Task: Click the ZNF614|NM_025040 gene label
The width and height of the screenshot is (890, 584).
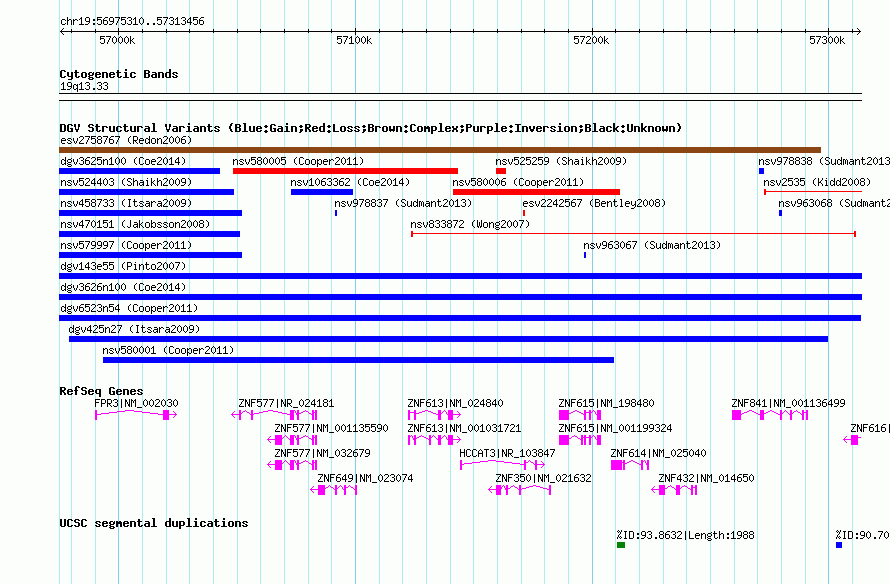Action: (x=658, y=453)
